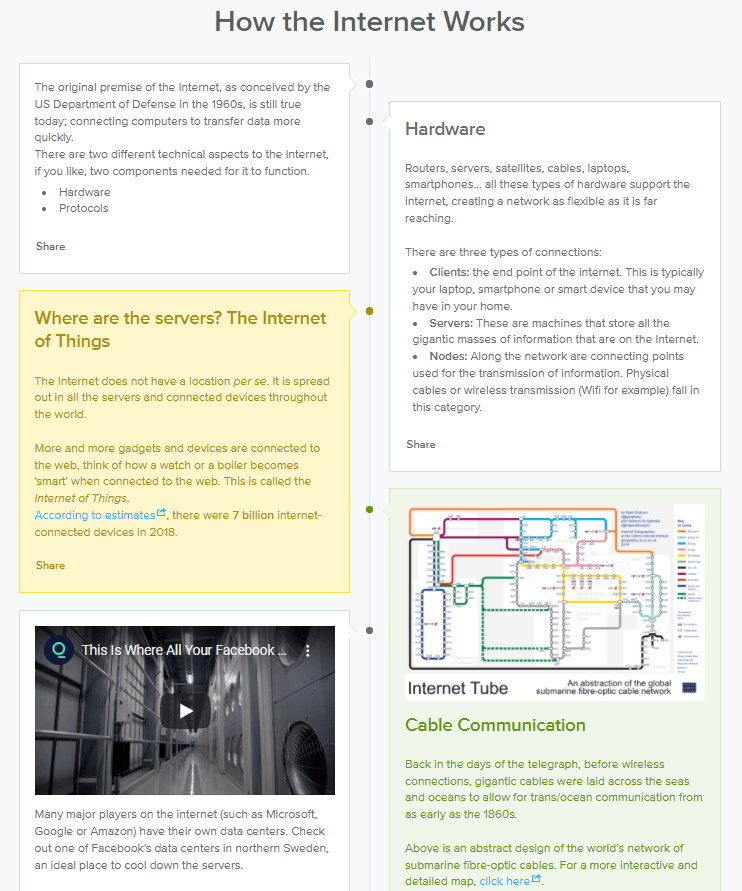Click the 'Hardware' card heading
Image resolution: width=742 pixels, height=891 pixels.
click(x=445, y=129)
